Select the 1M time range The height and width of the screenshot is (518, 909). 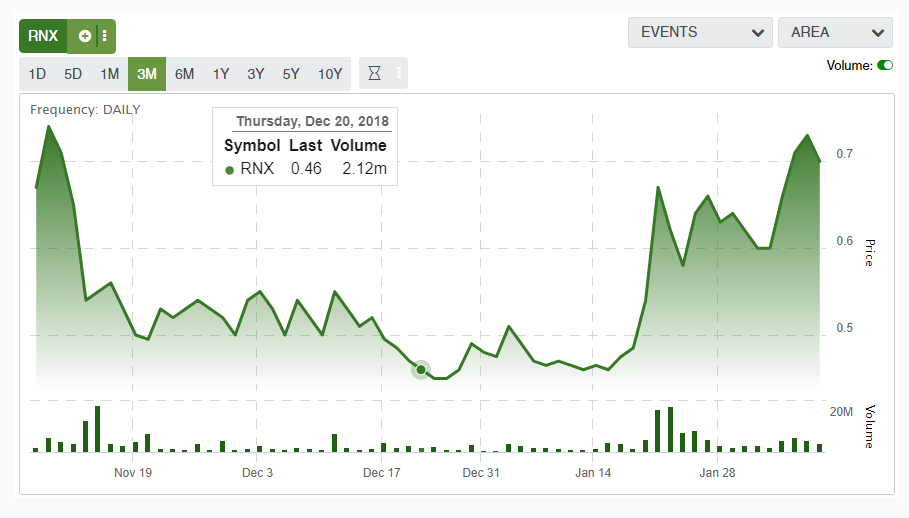pyautogui.click(x=110, y=74)
